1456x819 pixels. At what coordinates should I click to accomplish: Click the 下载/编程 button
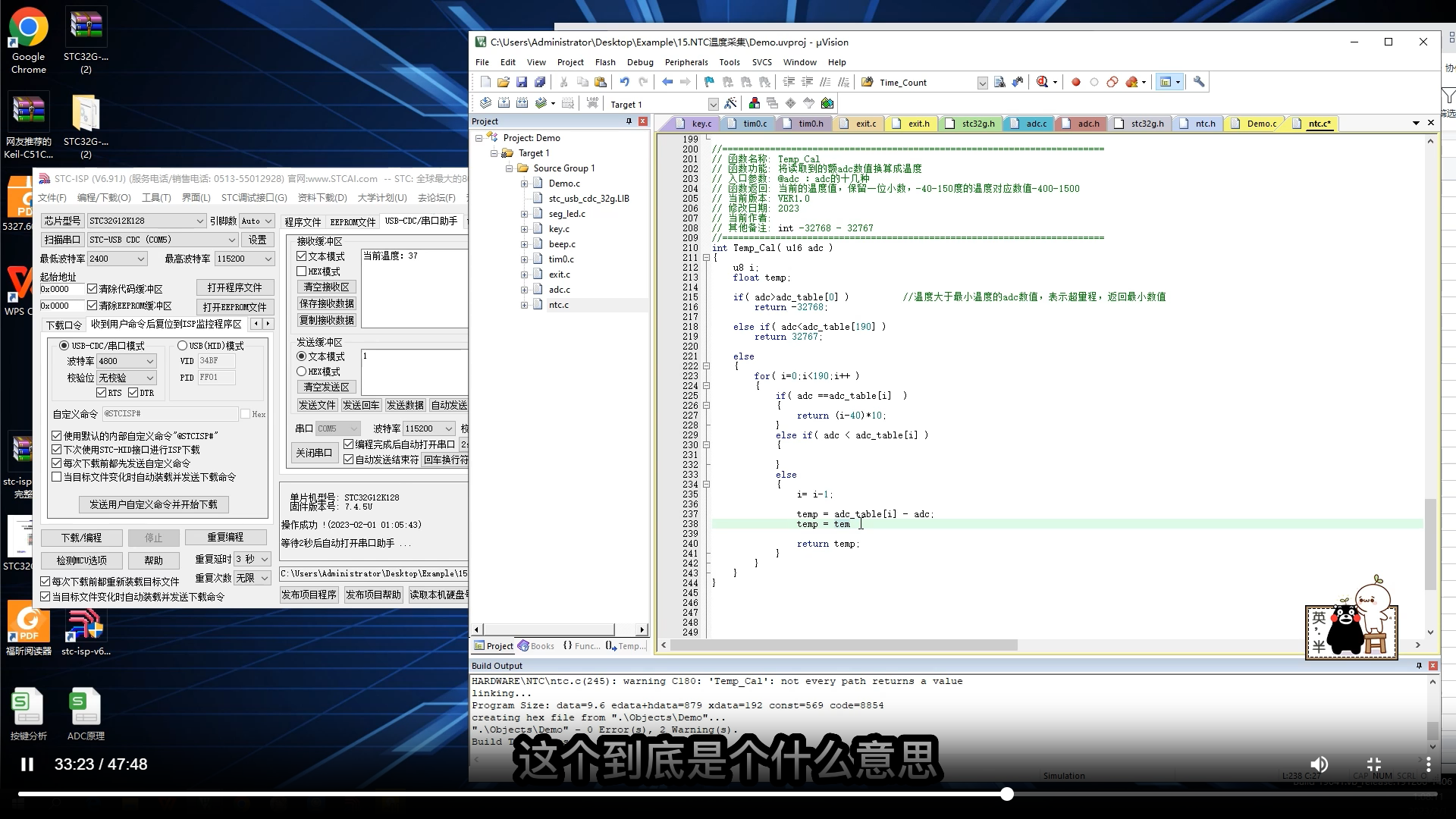tap(82, 538)
